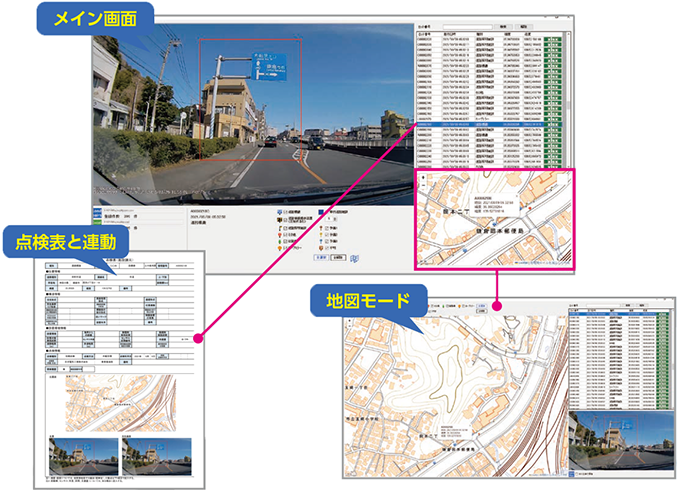Click the left photo on the inspection sheet
Screen dimensions: 679x492
pyautogui.click(x=82, y=455)
